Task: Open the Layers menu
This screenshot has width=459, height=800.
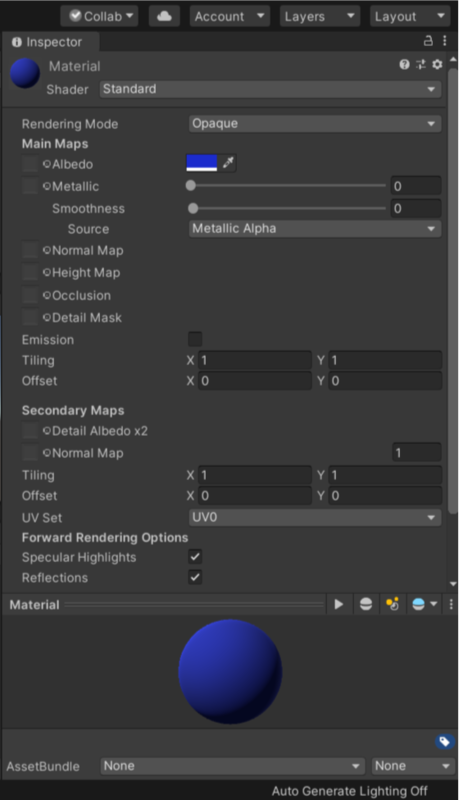Action: 320,16
